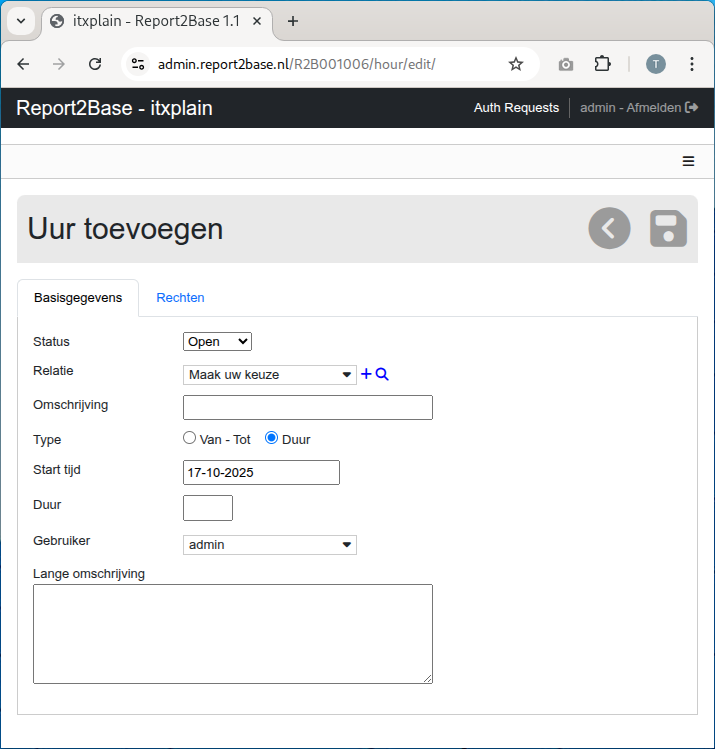
Task: Click the Start tijd date field
Action: click(261, 472)
